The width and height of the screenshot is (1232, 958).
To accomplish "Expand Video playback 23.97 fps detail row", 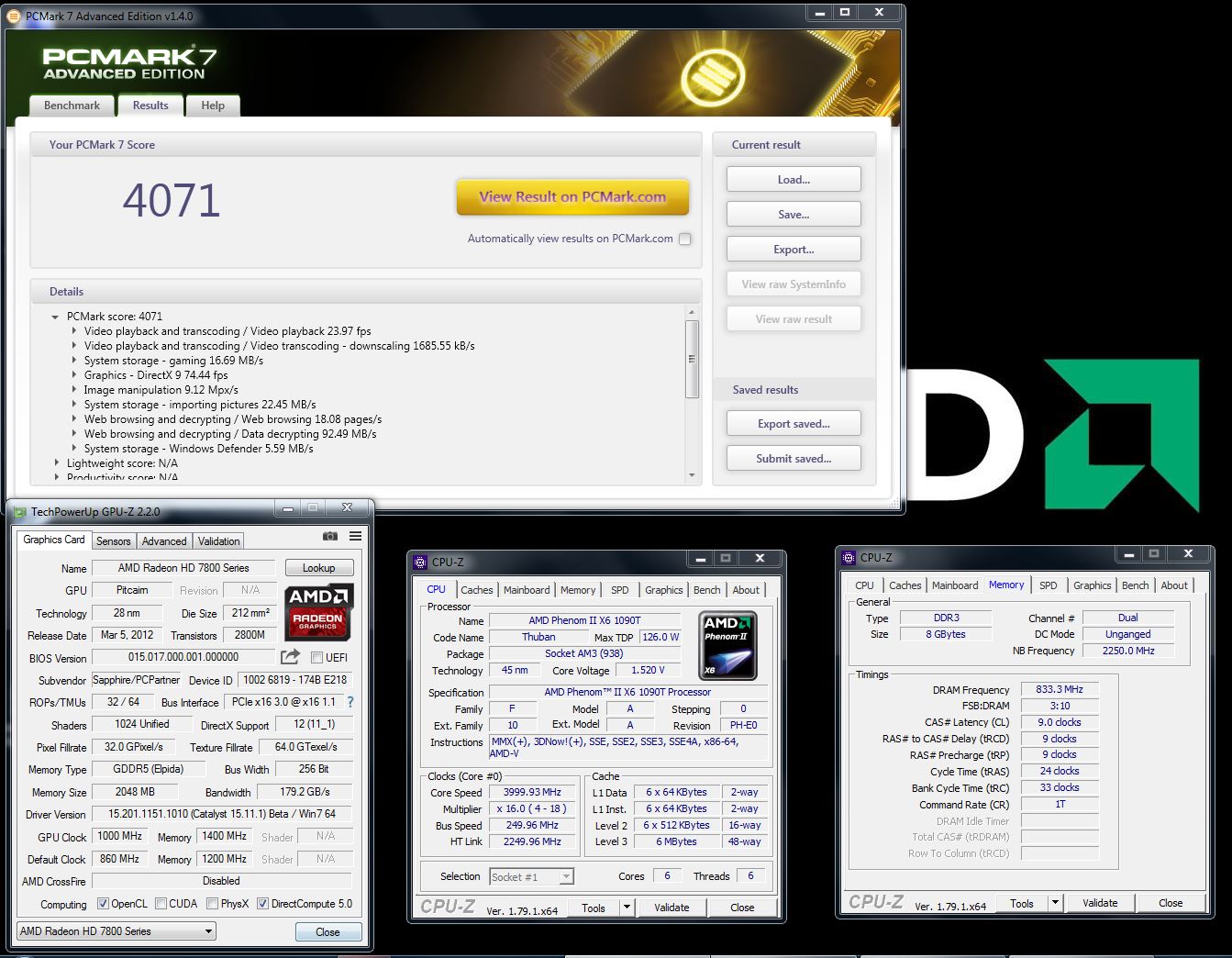I will tap(74, 331).
